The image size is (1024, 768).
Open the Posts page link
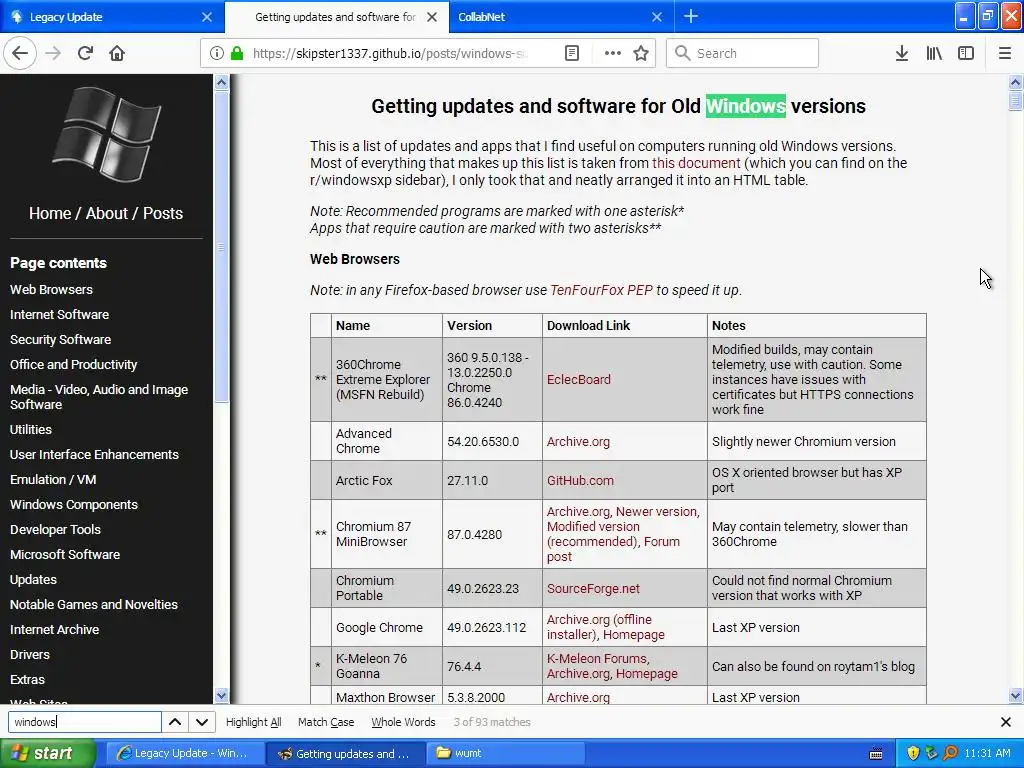163,213
